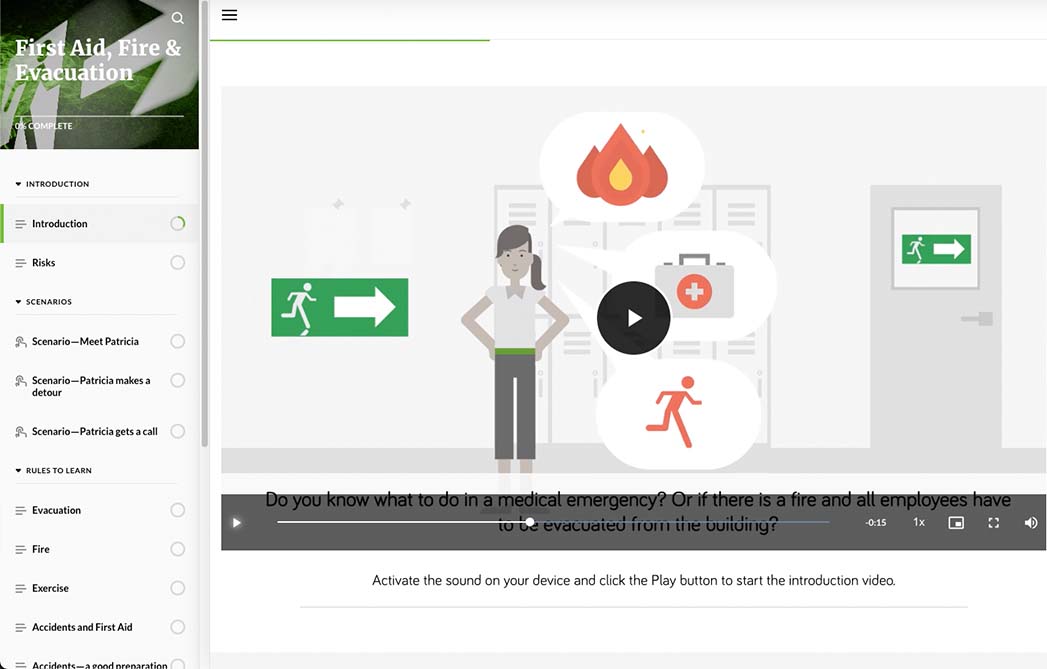Collapse the RULES TO LEARN section
This screenshot has height=669, width=1047.
[x=18, y=470]
